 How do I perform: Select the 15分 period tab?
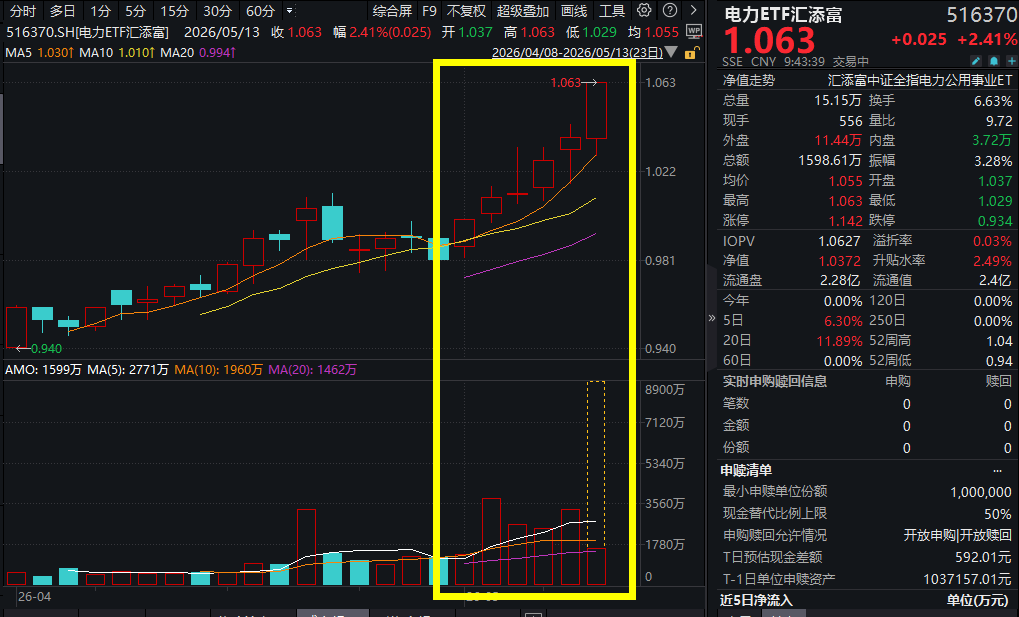click(x=174, y=11)
